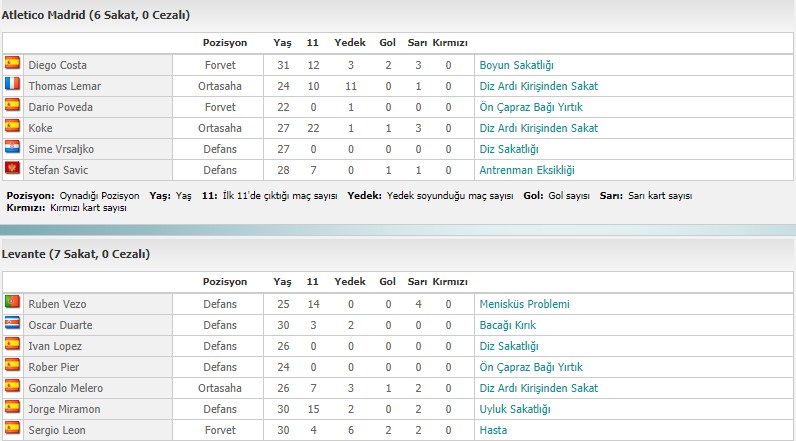796x441 pixels.
Task: Open the Bacağı Kırık injury link
Action: [x=508, y=325]
